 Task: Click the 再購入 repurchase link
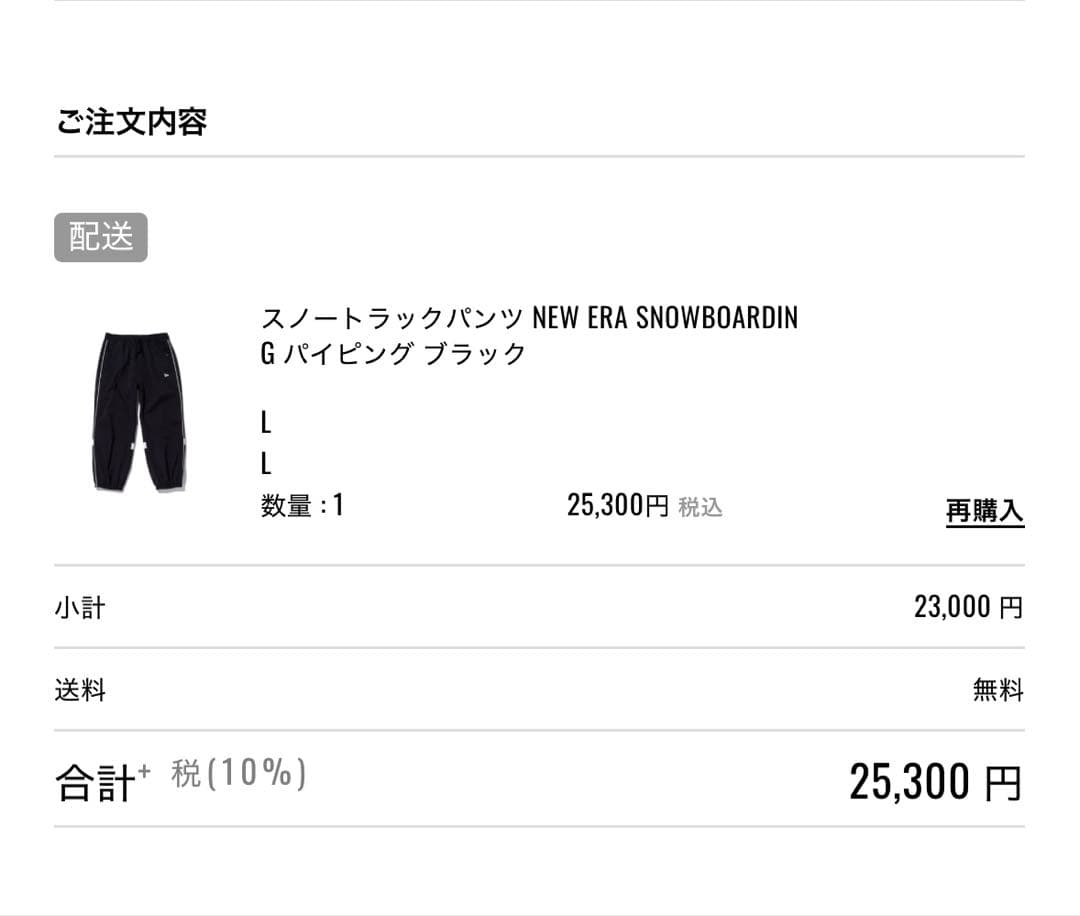[984, 508]
